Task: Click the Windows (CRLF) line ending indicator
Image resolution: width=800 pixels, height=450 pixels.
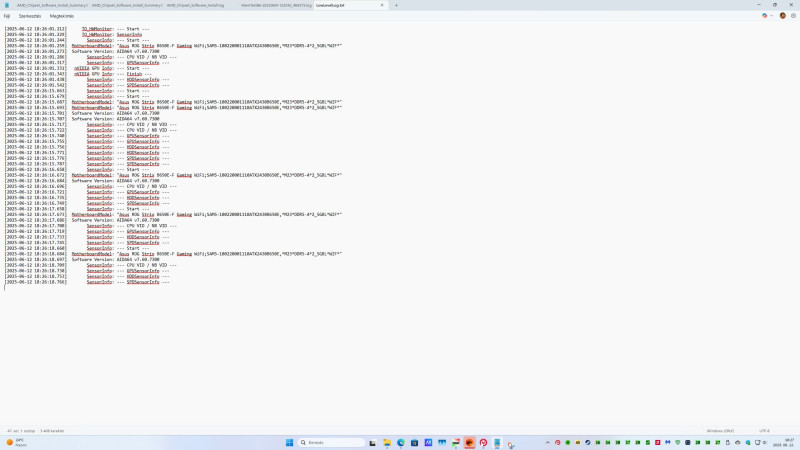Action: (720, 431)
